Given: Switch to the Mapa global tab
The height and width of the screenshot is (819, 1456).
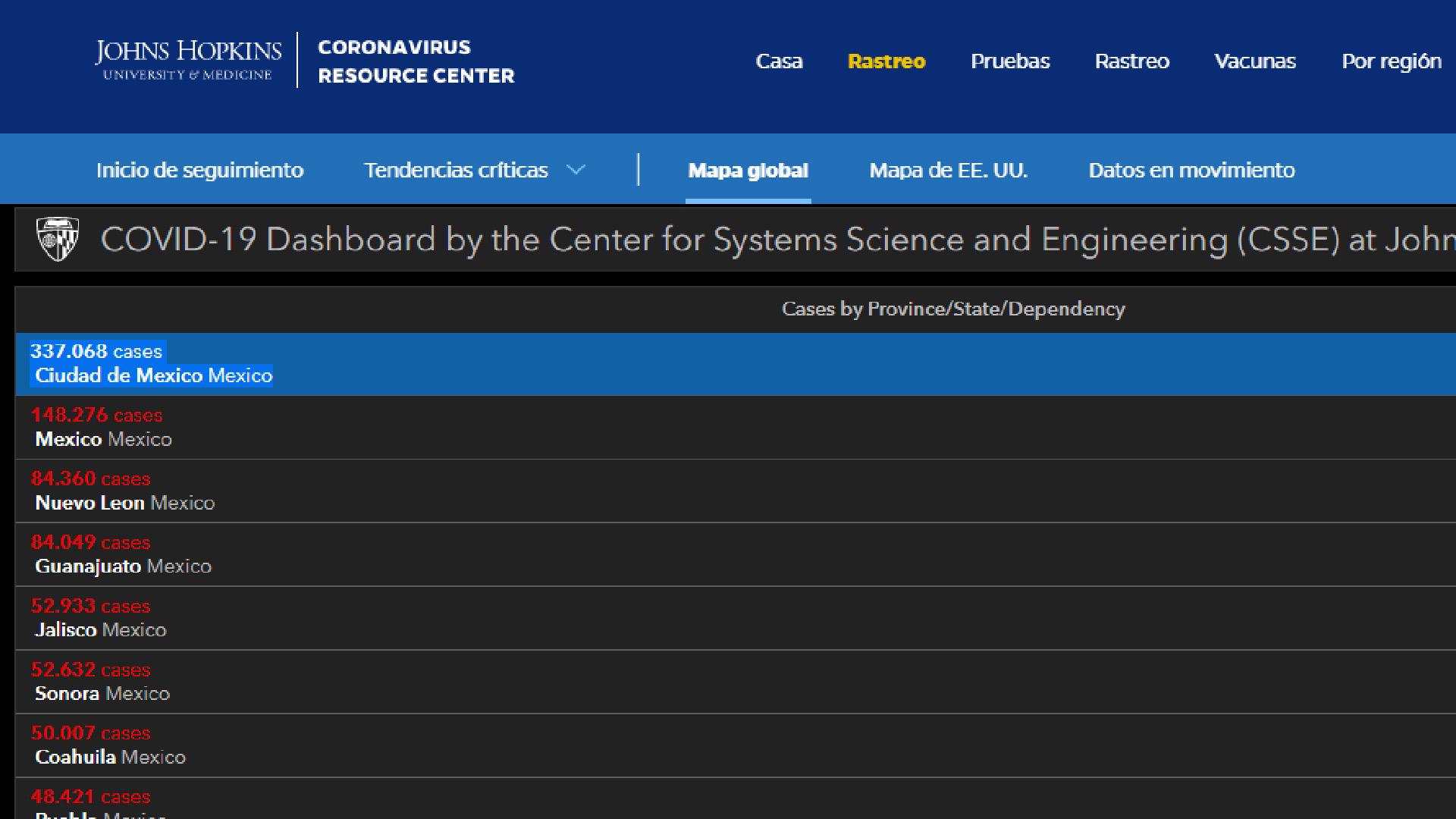Looking at the screenshot, I should coord(748,170).
